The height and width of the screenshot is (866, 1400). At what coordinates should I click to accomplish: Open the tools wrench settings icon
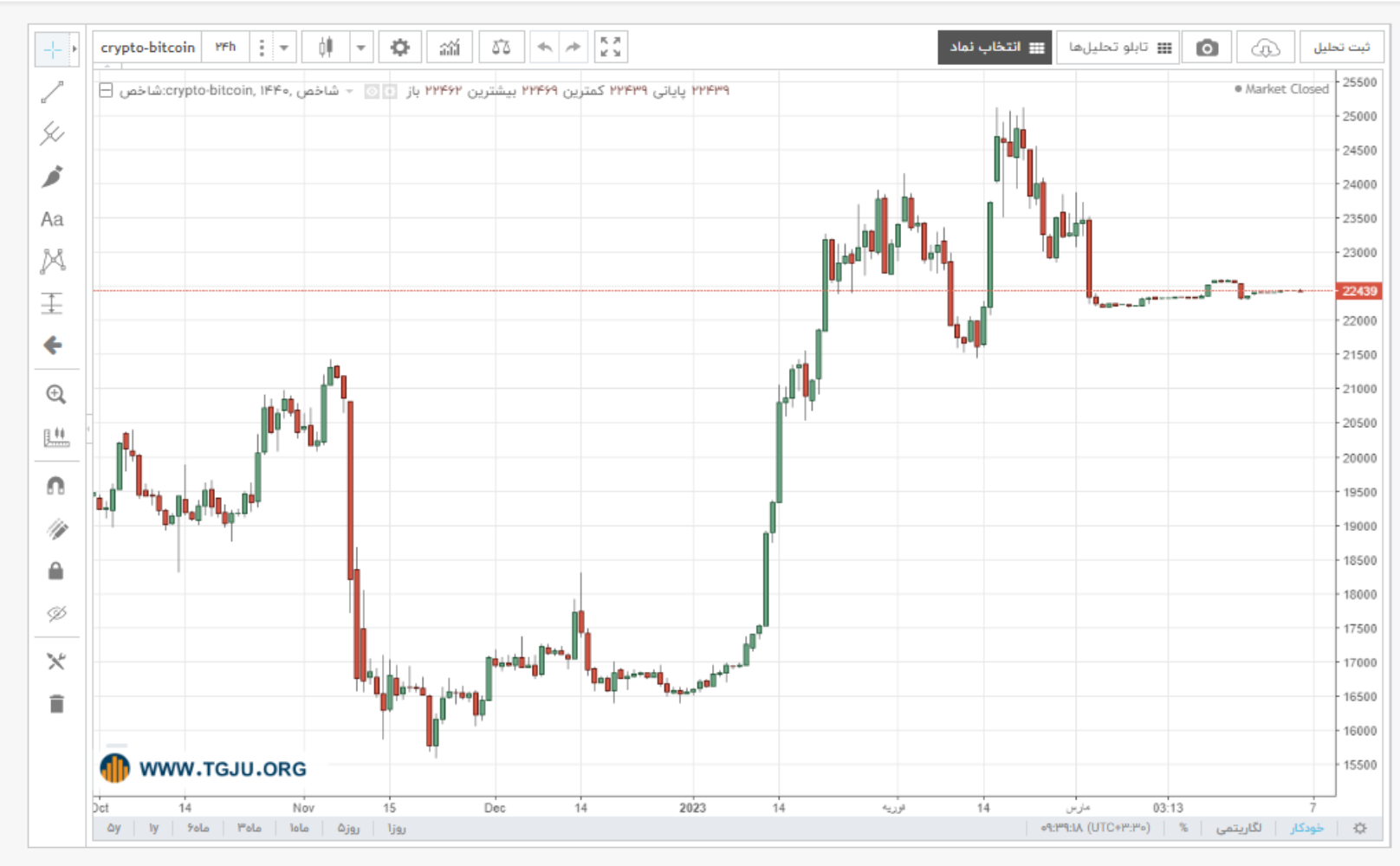[56, 662]
